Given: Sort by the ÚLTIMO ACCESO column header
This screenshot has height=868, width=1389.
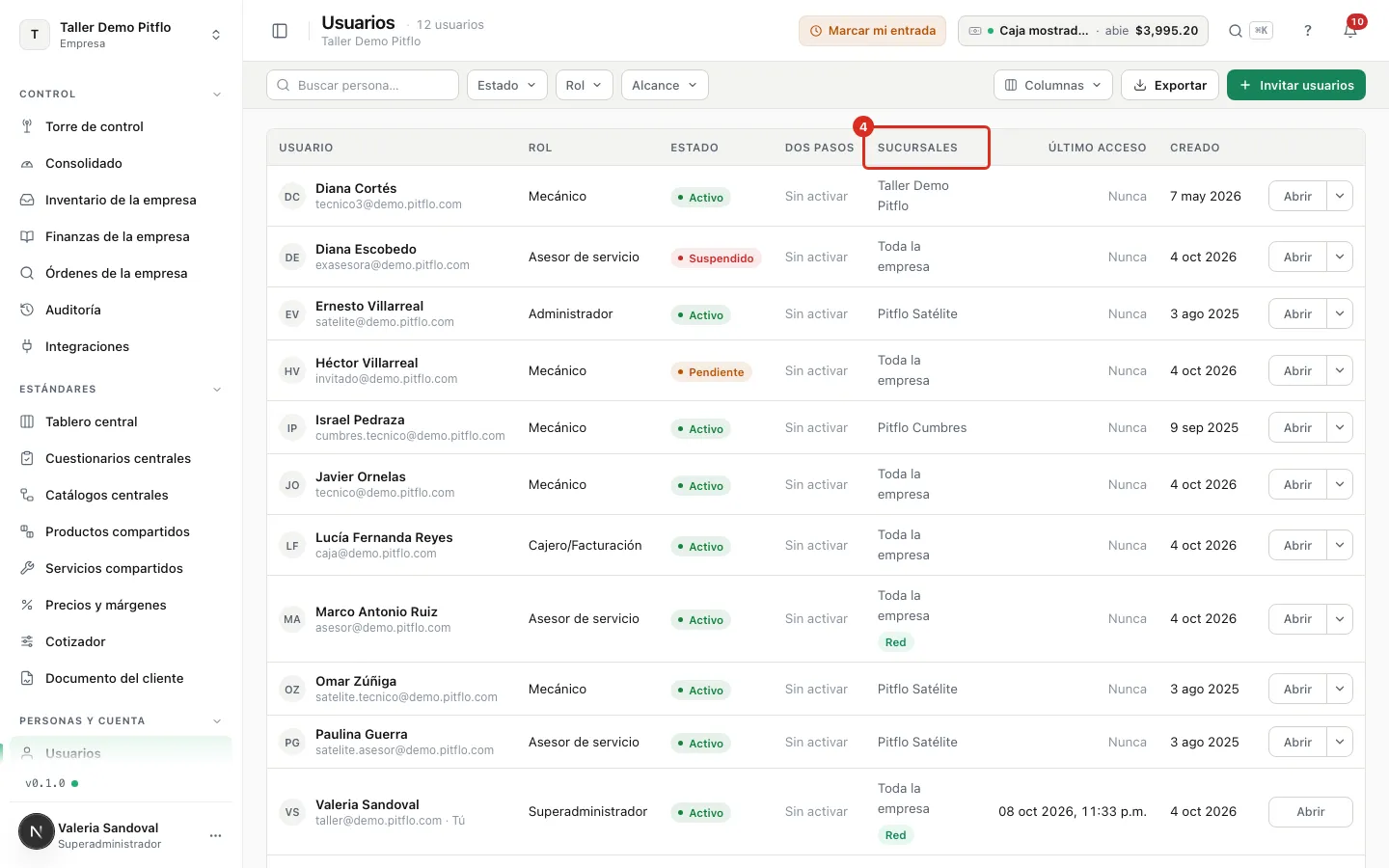Looking at the screenshot, I should point(1098,148).
